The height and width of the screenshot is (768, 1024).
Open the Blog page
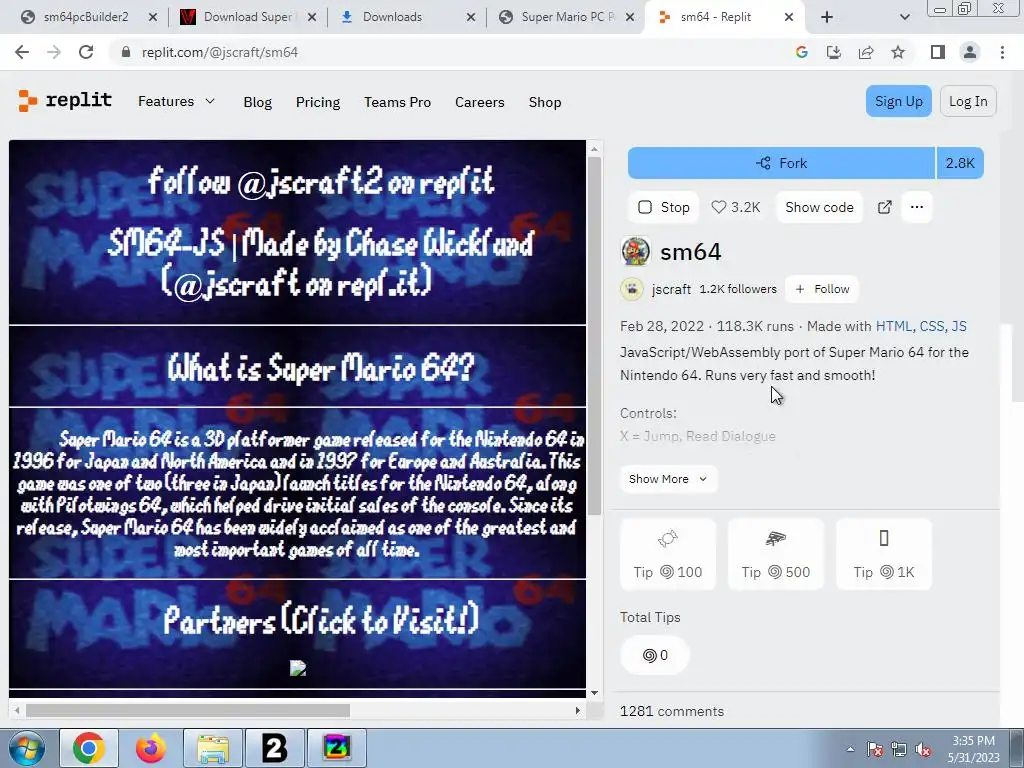point(257,102)
